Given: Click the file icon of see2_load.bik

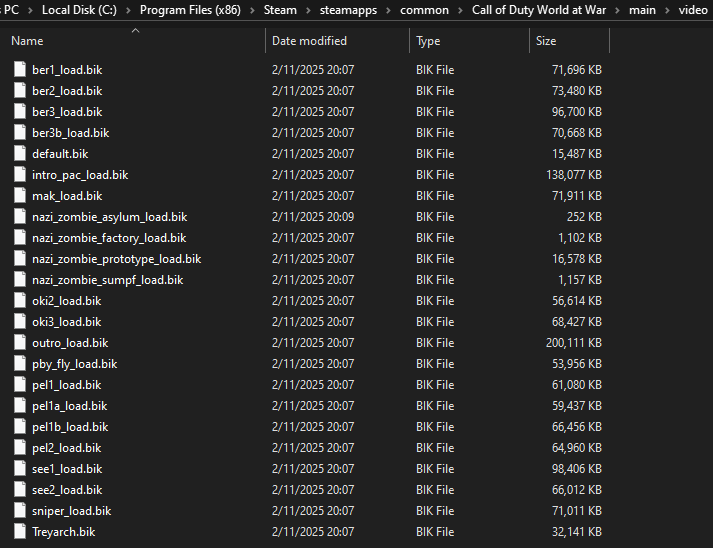Looking at the screenshot, I should coord(20,489).
